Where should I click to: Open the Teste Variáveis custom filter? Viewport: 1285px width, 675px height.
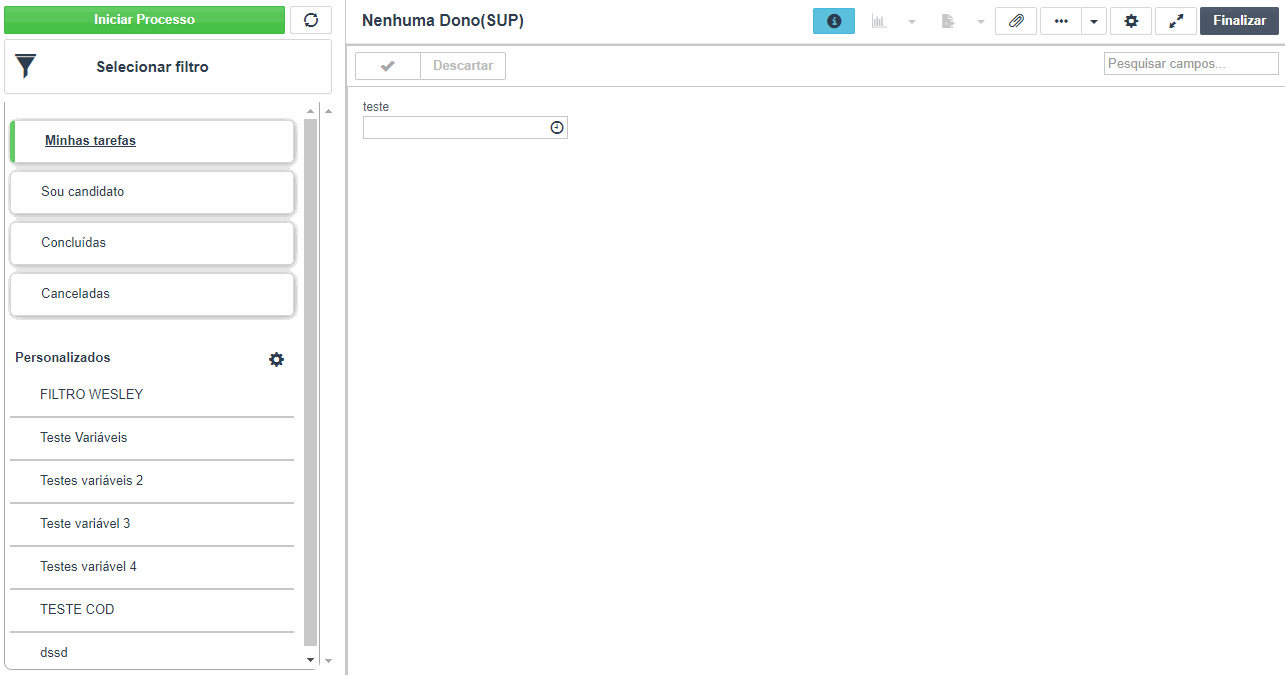click(x=152, y=438)
